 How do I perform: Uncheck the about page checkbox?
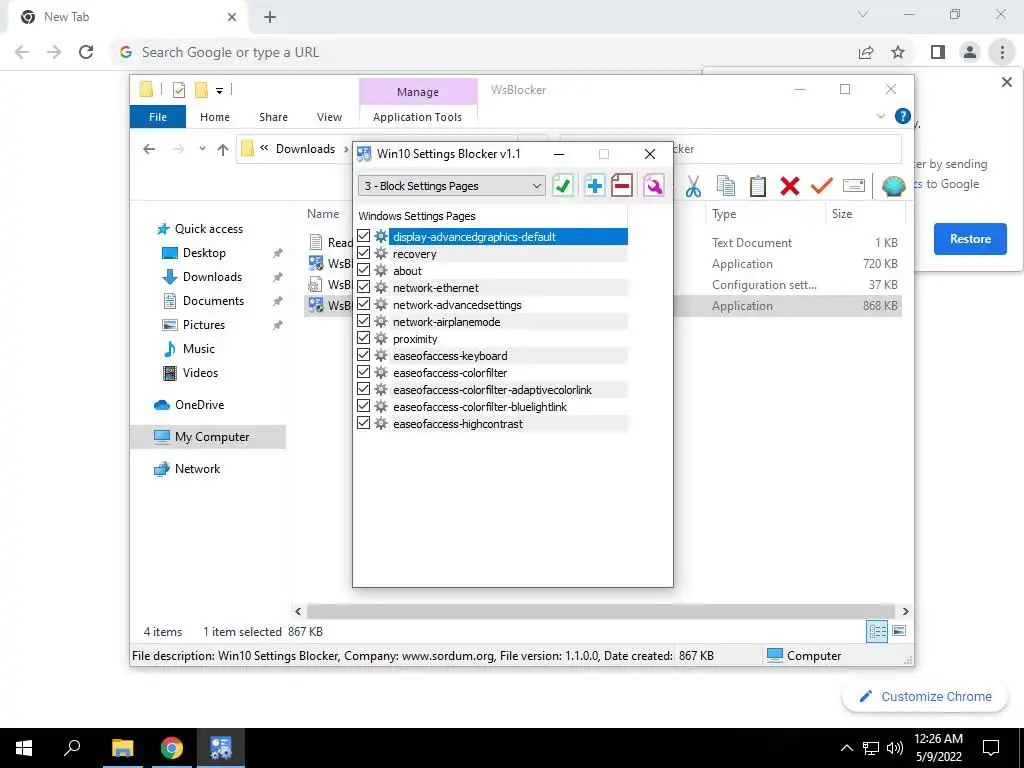364,270
